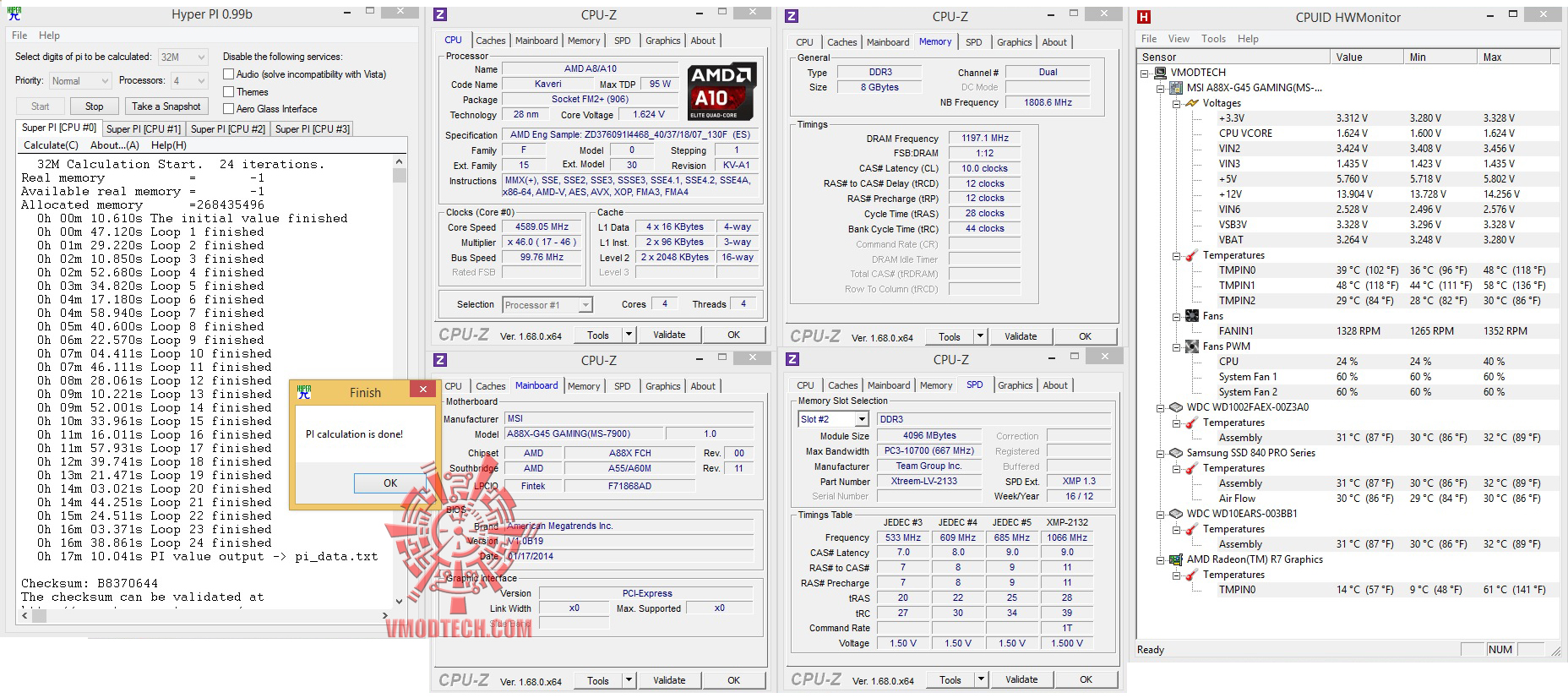Viewport: 1568px width, 698px height.
Task: Open the HWMonitor Tools menu
Action: coord(1213,39)
